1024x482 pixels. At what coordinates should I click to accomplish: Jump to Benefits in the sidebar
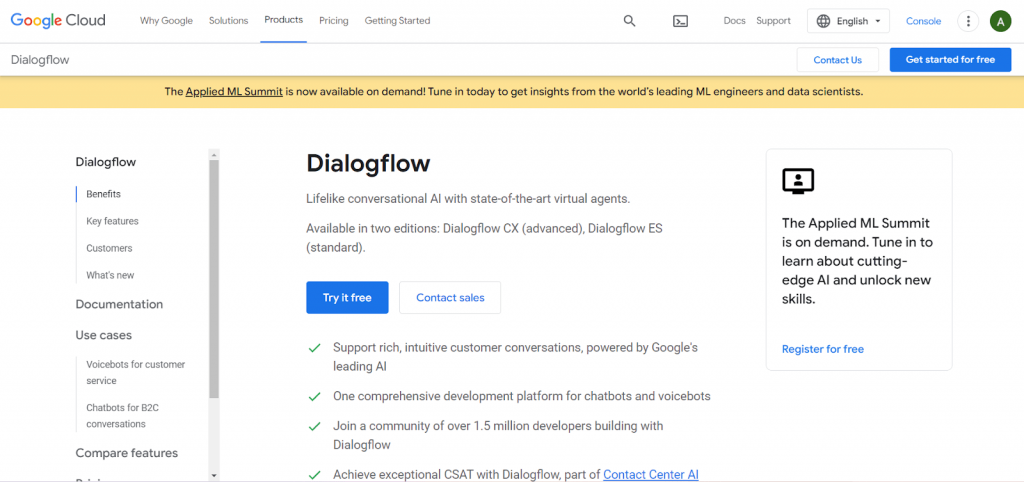pos(103,194)
